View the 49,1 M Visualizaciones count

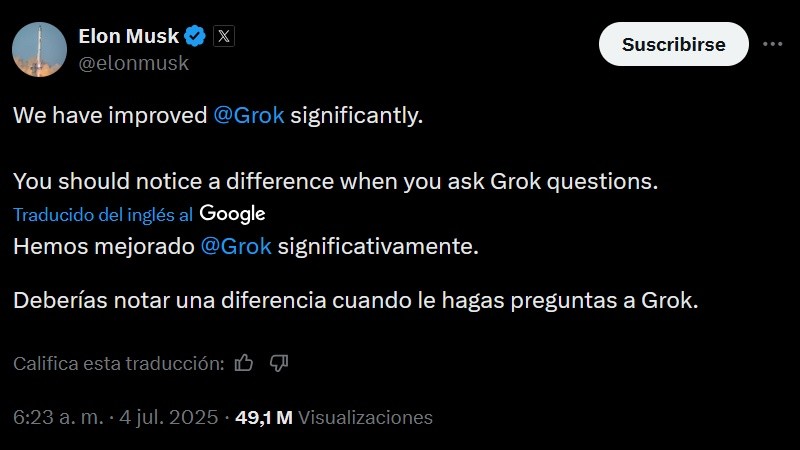[x=333, y=417]
